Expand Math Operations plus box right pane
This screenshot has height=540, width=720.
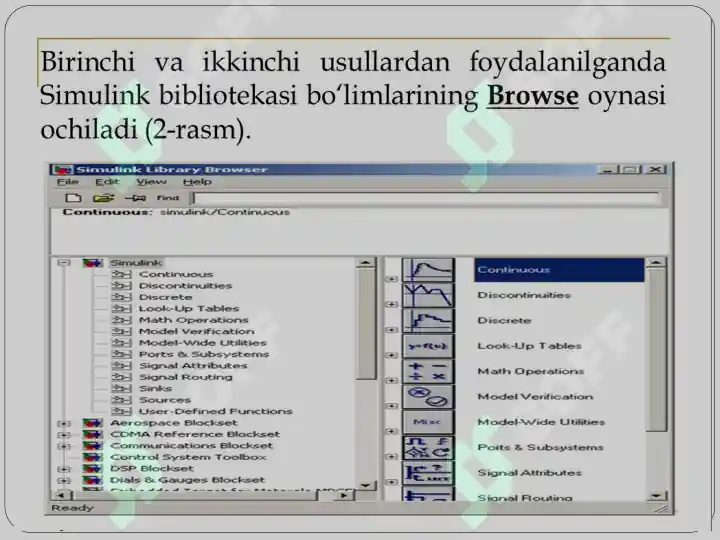pos(391,380)
